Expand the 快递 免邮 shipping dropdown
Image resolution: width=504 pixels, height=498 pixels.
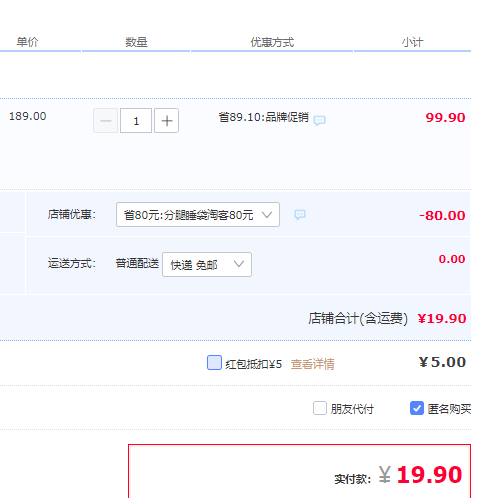pyautogui.click(x=207, y=265)
